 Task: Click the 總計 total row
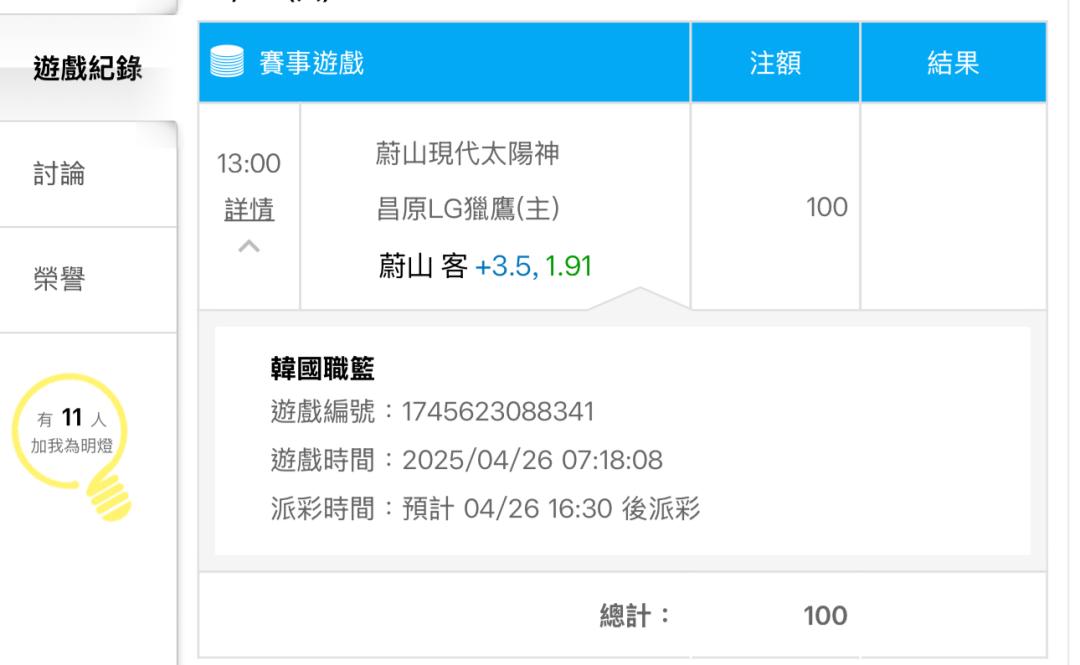[x=623, y=615]
